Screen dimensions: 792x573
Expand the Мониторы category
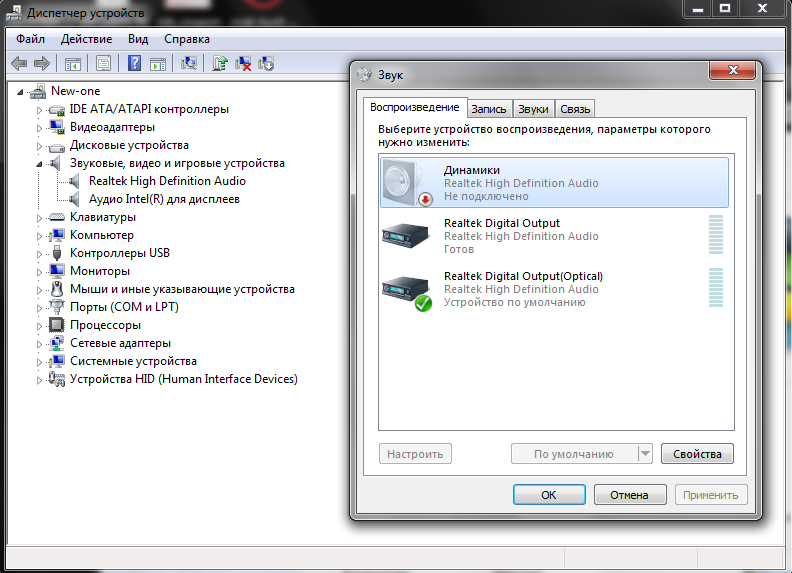point(39,272)
